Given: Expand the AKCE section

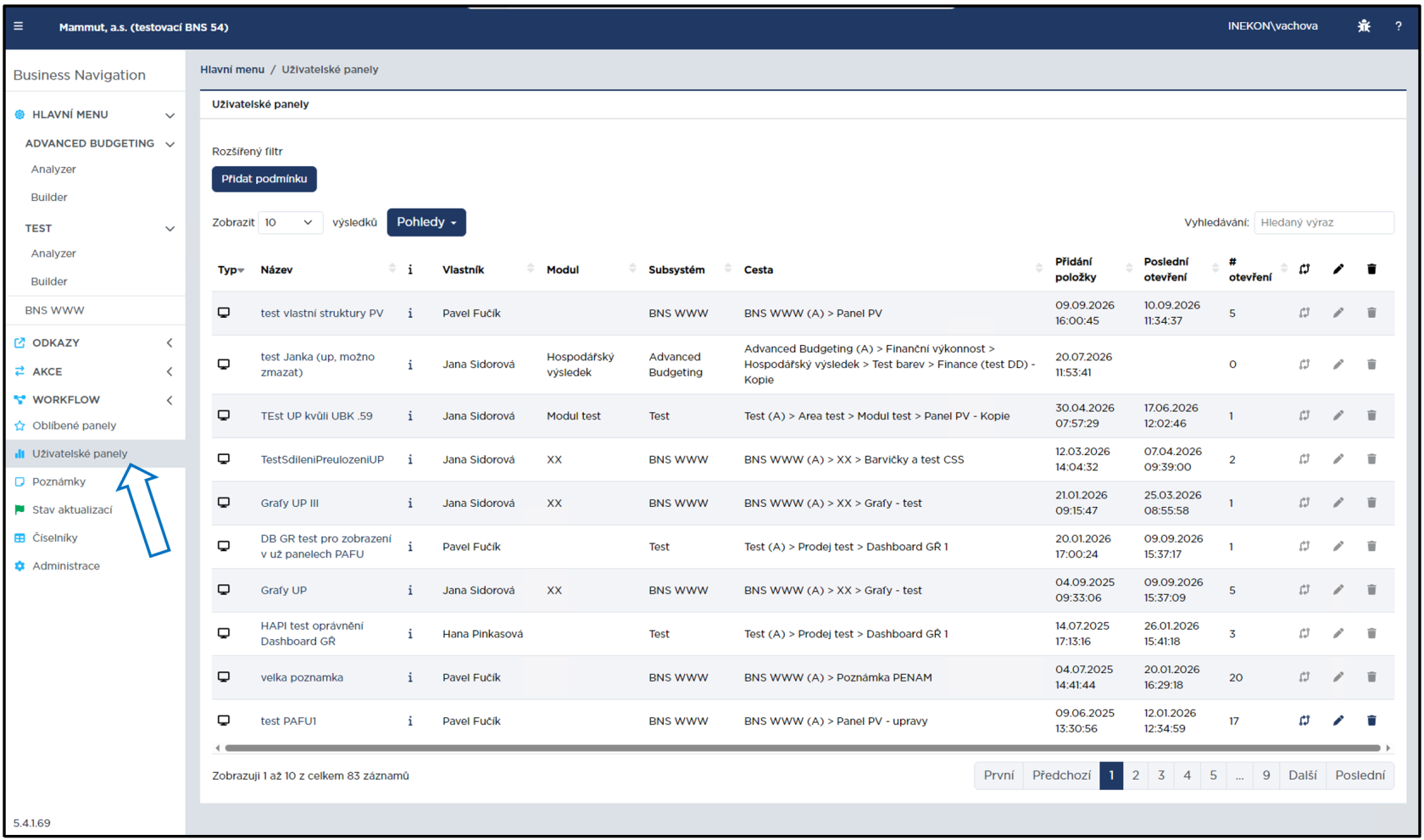Looking at the screenshot, I should click(170, 372).
